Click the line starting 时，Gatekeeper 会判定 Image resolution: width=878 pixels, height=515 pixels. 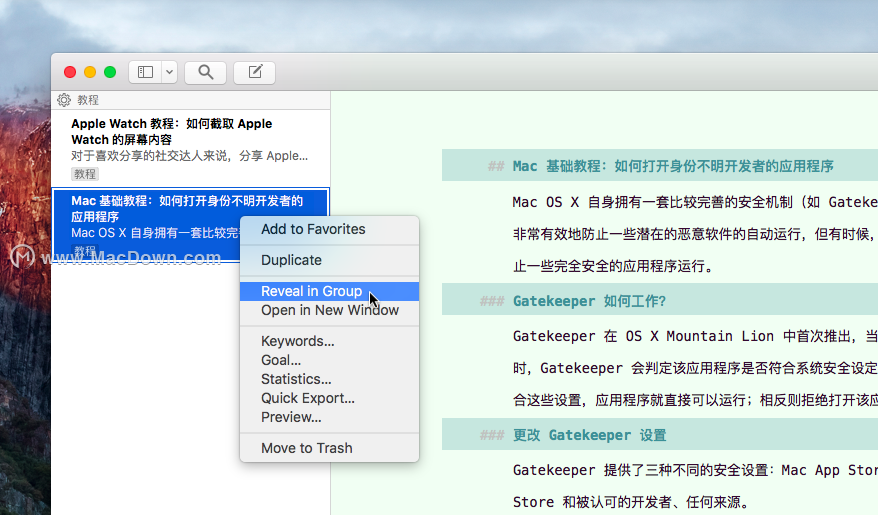(x=695, y=368)
